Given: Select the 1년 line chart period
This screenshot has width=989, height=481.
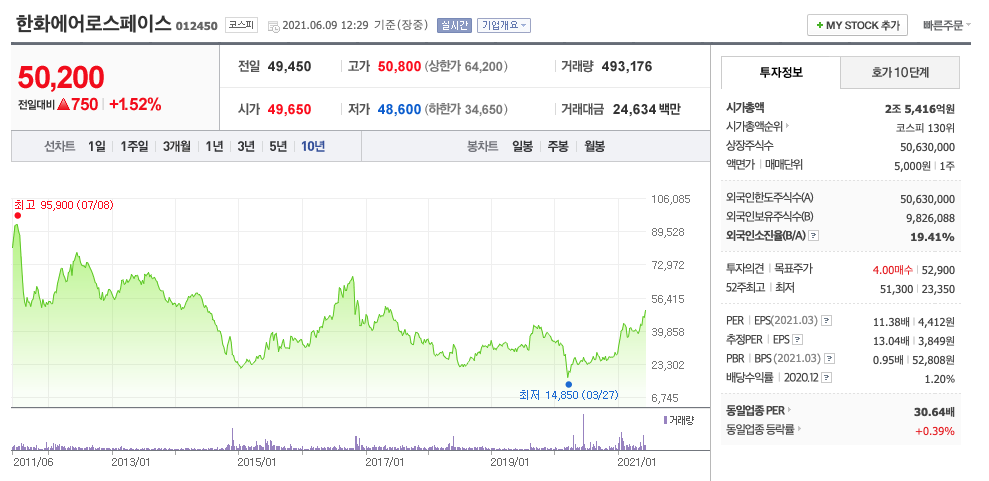Looking at the screenshot, I should coord(214,146).
